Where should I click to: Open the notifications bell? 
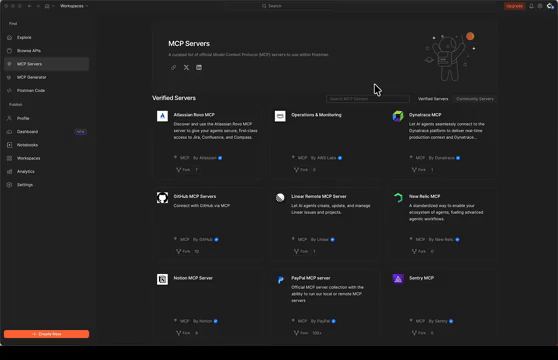pos(531,6)
